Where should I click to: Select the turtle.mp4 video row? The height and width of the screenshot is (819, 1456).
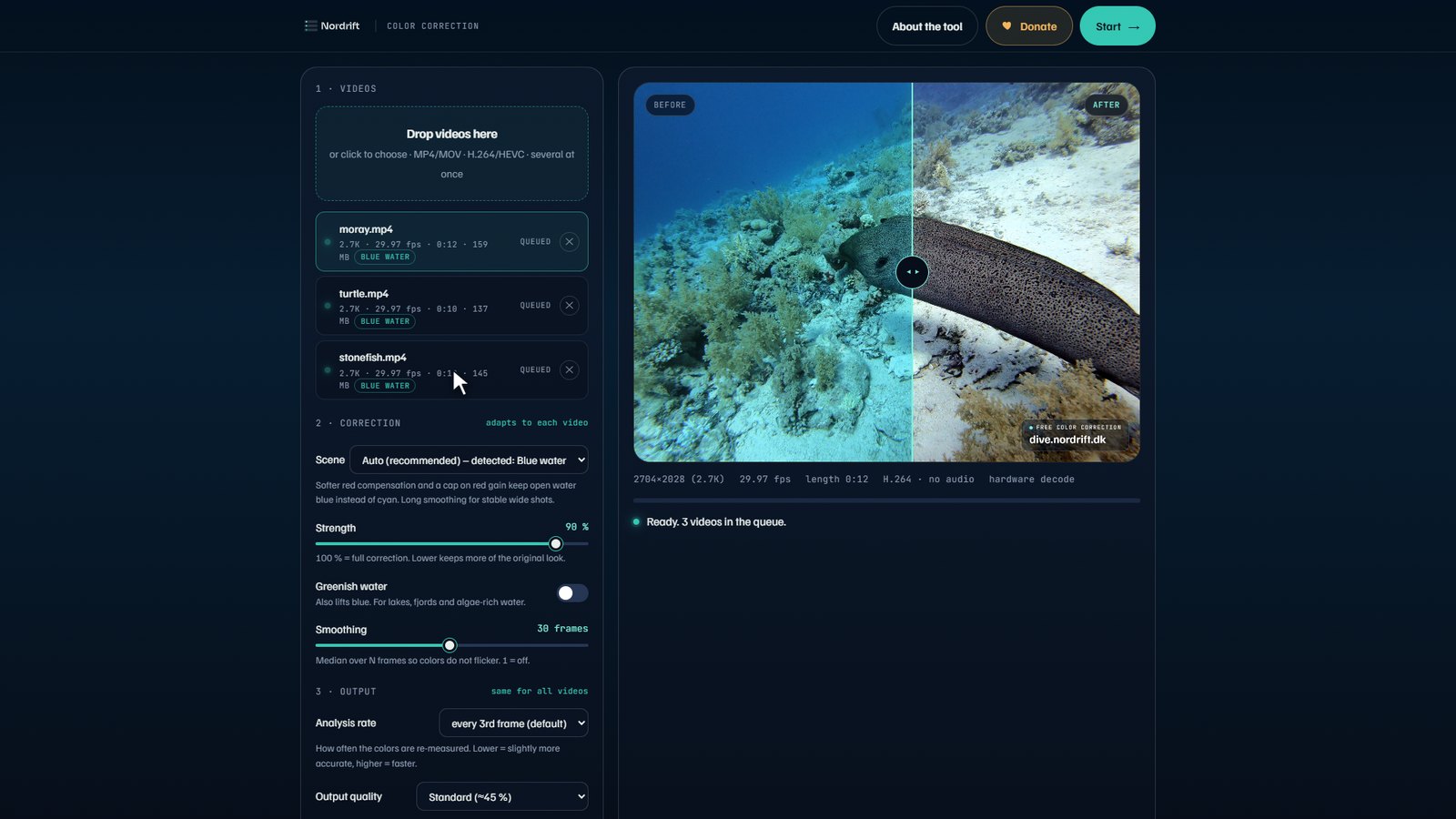pyautogui.click(x=451, y=306)
